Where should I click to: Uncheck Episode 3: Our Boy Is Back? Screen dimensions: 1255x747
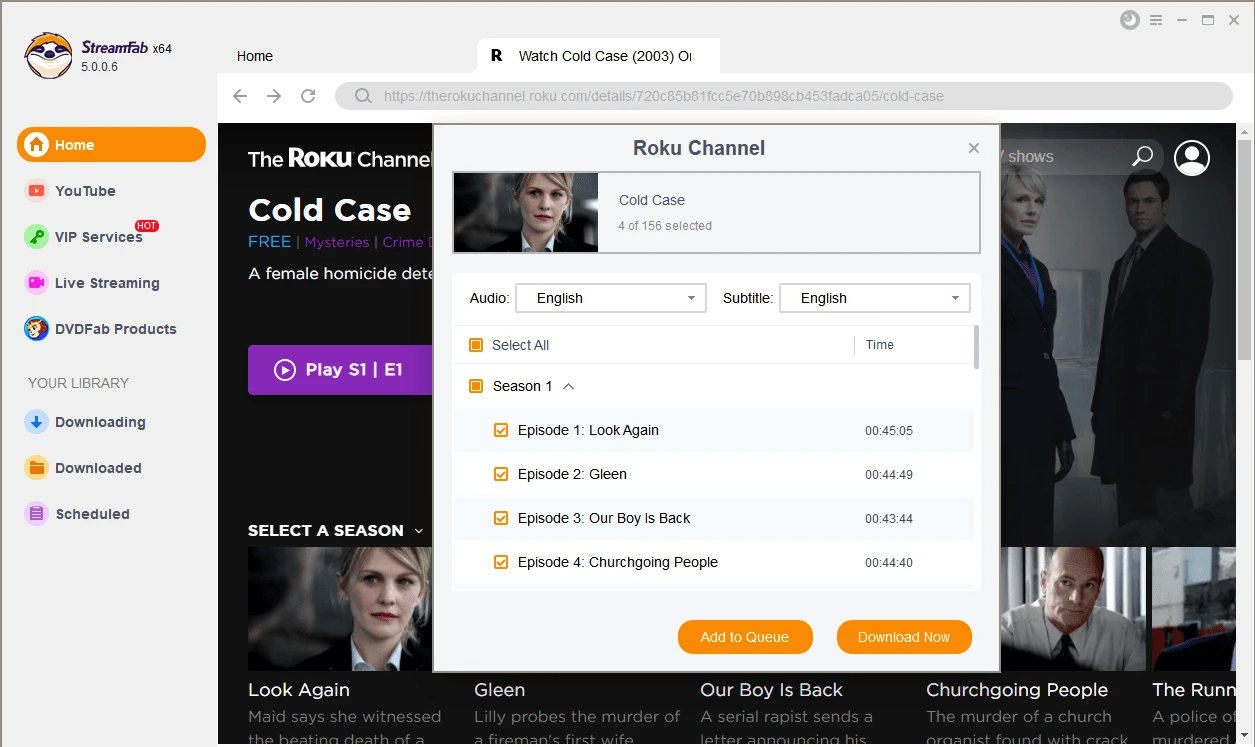point(501,518)
